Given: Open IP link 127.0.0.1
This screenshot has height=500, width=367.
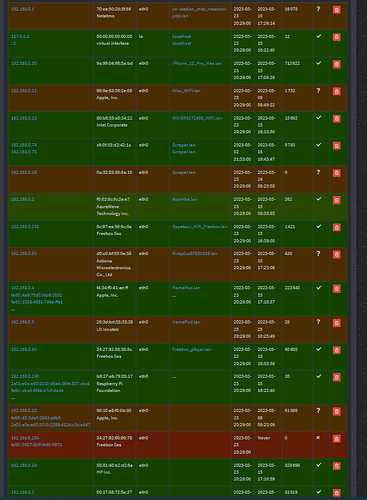Looking at the screenshot, I should click(20, 36).
